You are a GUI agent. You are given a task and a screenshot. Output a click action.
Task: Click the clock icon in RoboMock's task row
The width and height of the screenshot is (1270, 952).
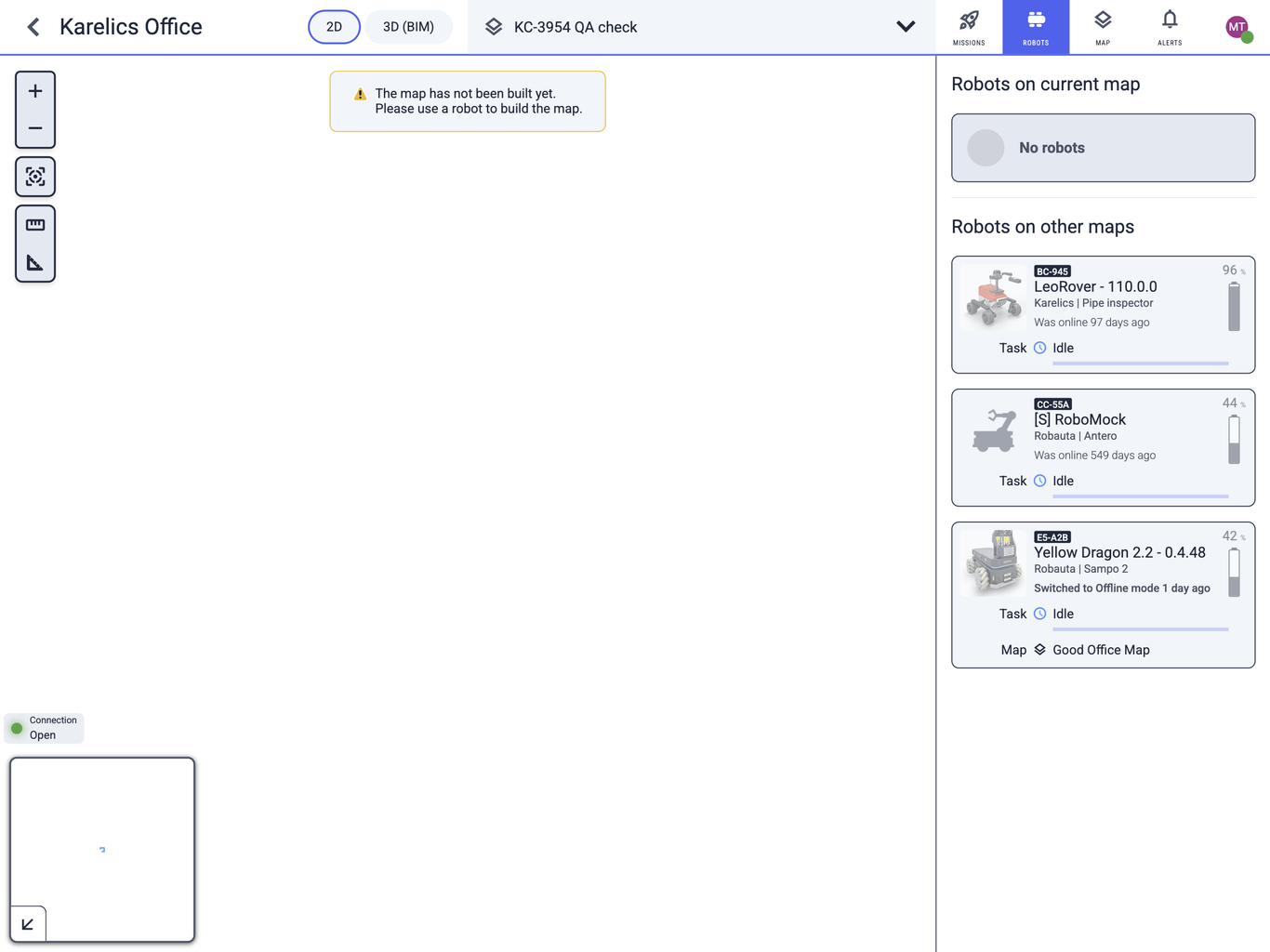pos(1040,481)
